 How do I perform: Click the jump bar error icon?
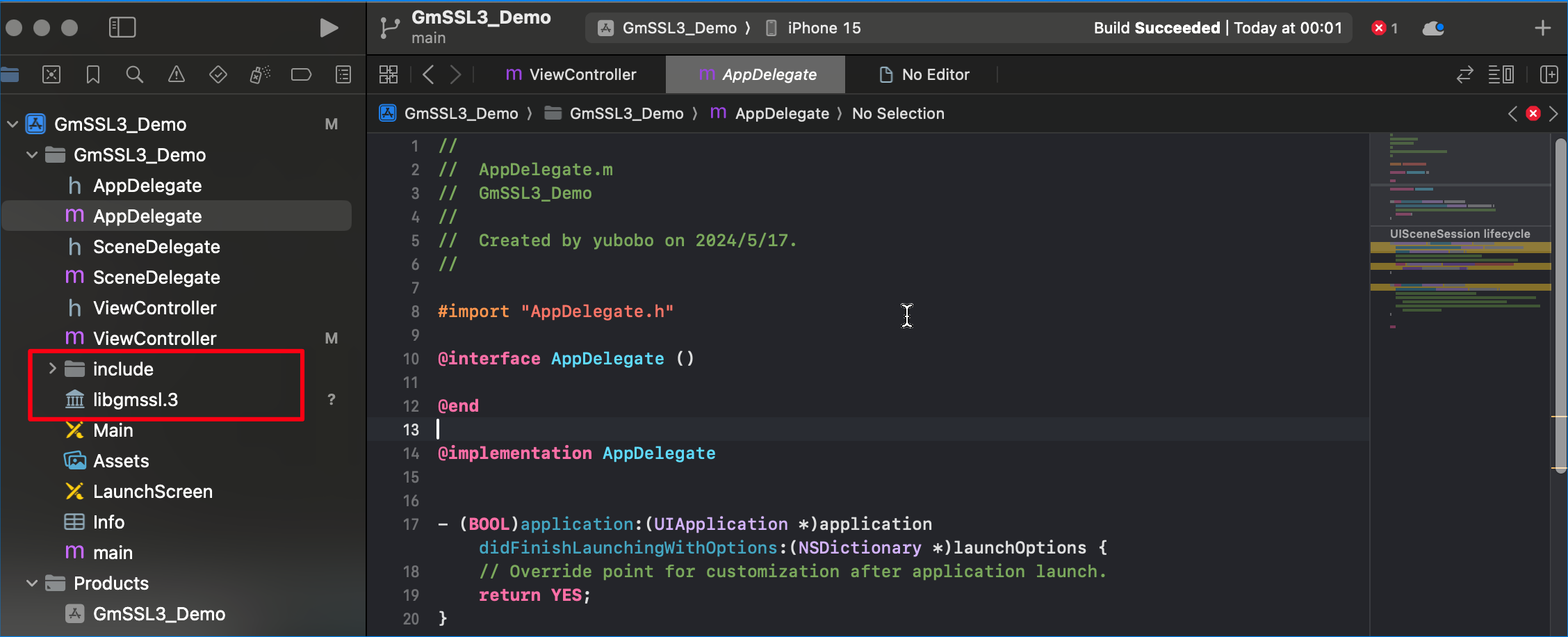[1533, 113]
